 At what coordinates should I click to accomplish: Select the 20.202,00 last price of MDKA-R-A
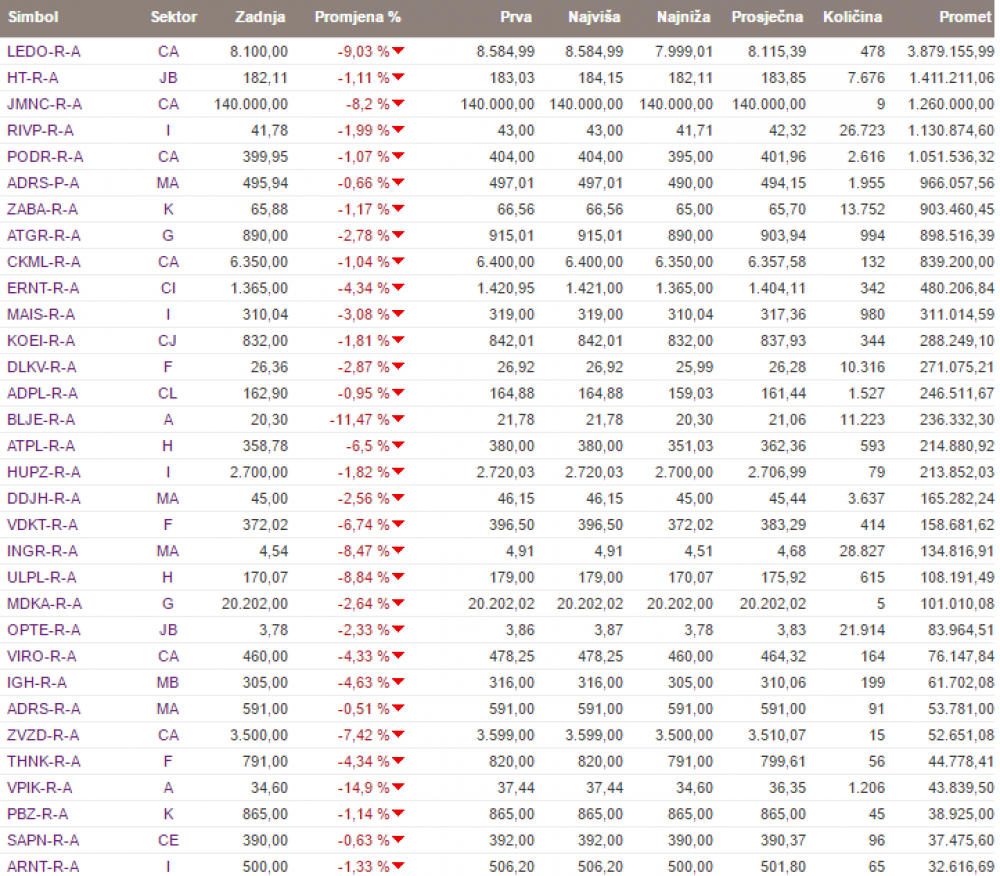pyautogui.click(x=254, y=604)
